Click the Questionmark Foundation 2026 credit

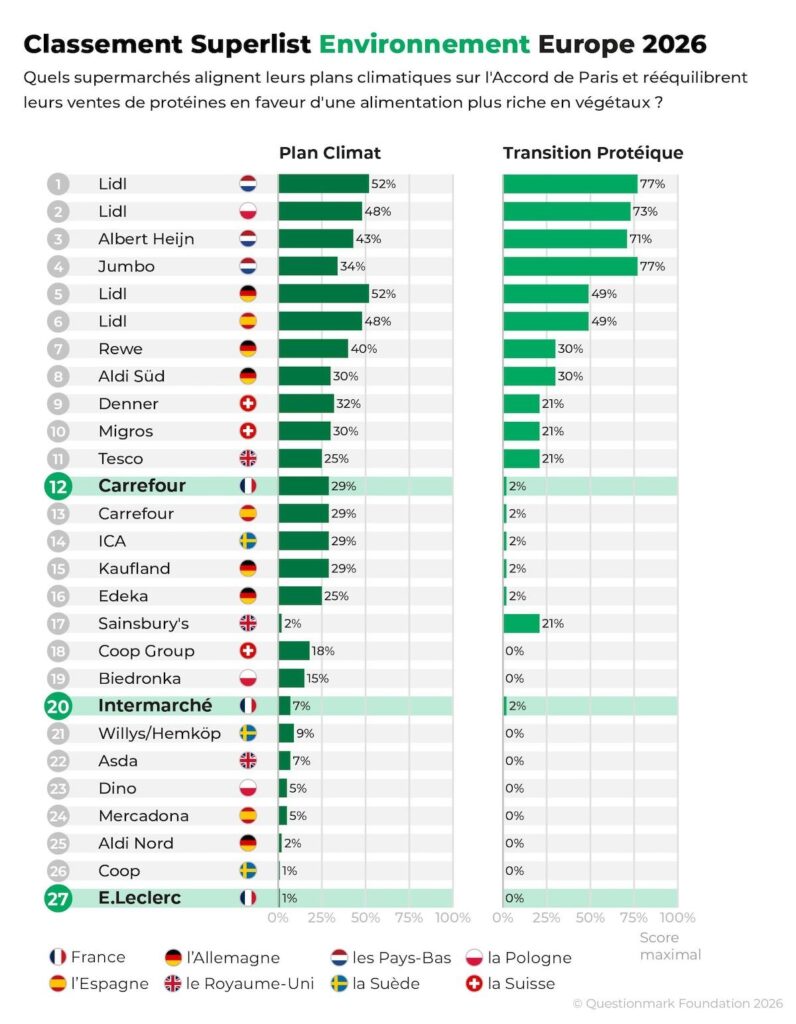point(678,1003)
